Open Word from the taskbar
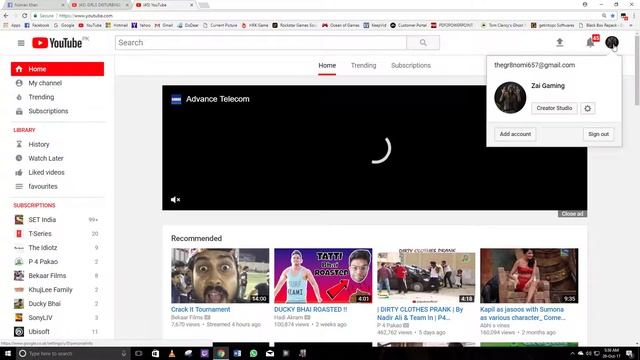Screen dimensions: 640x360 (x=237, y=353)
